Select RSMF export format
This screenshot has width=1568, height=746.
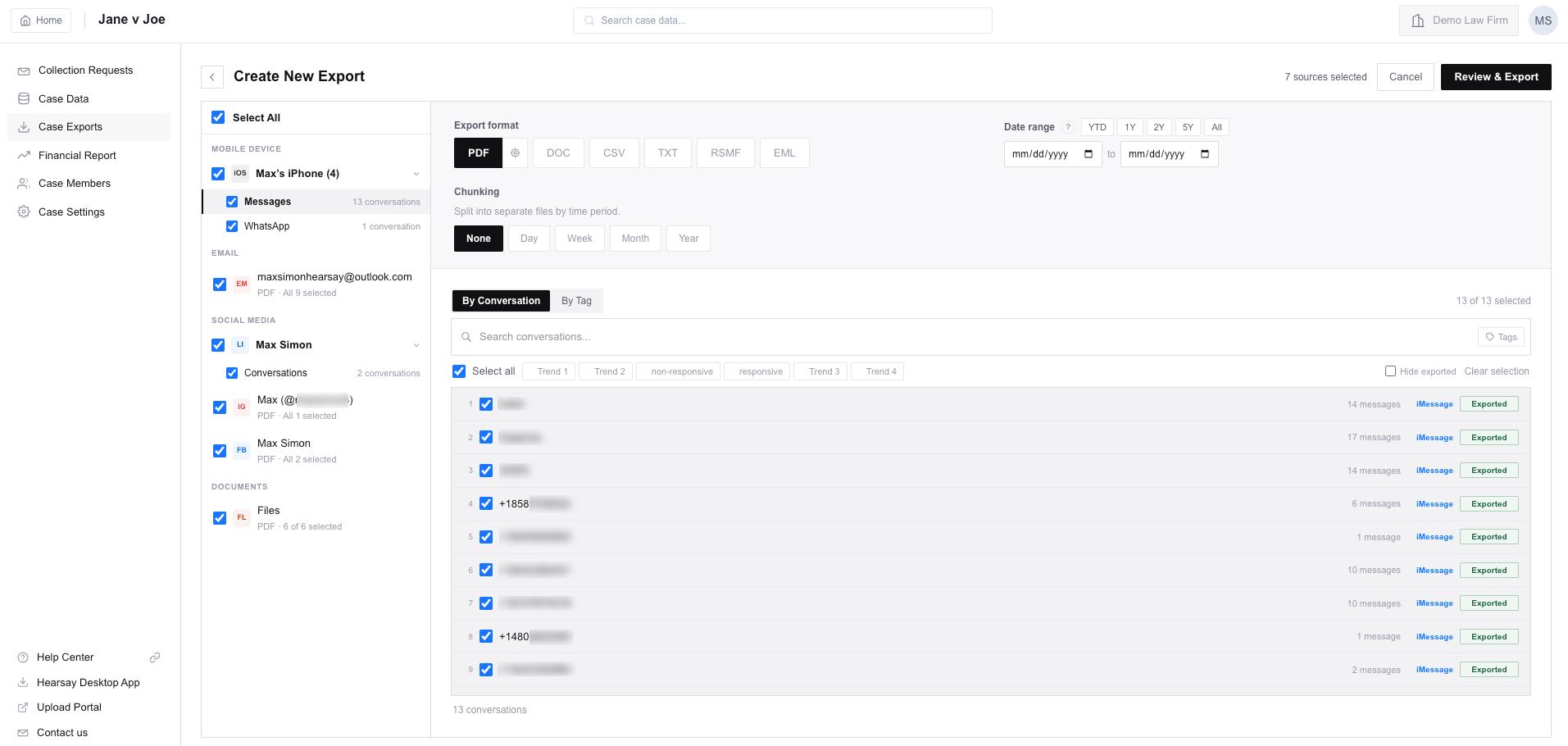point(725,153)
